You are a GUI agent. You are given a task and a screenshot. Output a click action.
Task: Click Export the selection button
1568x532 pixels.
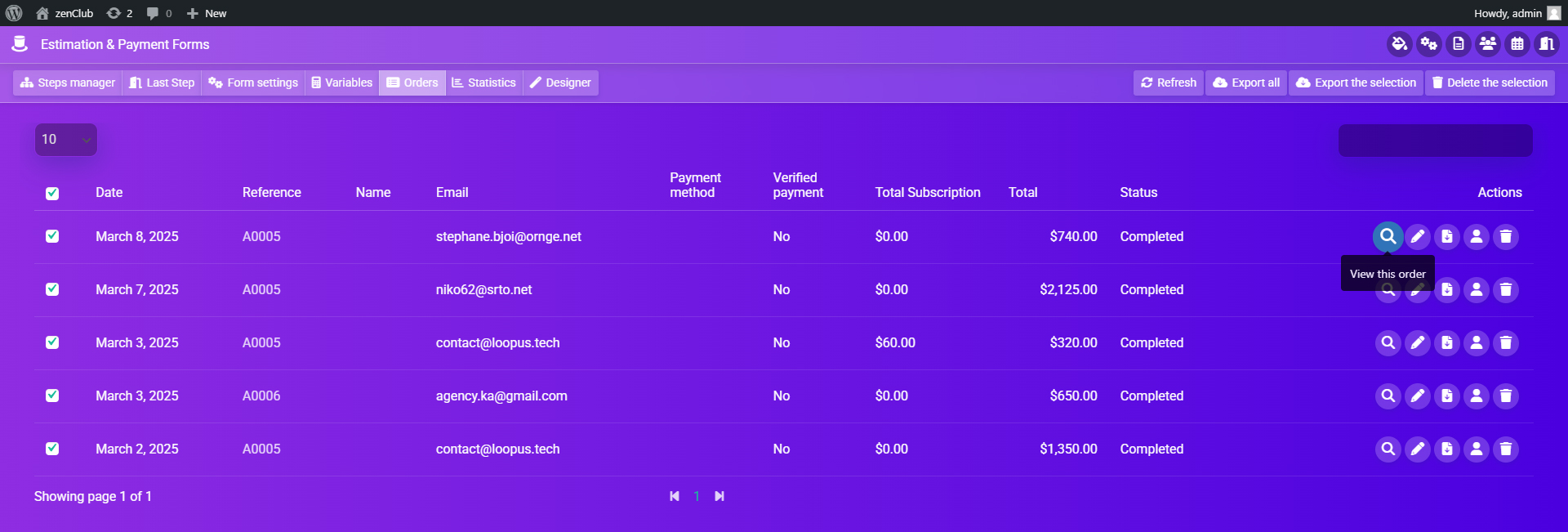[1356, 83]
